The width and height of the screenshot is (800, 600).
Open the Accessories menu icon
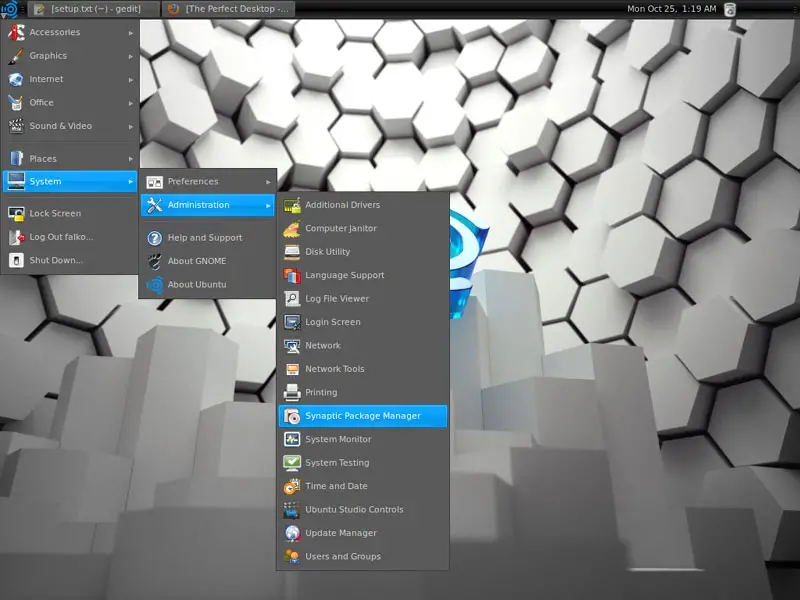coord(16,32)
